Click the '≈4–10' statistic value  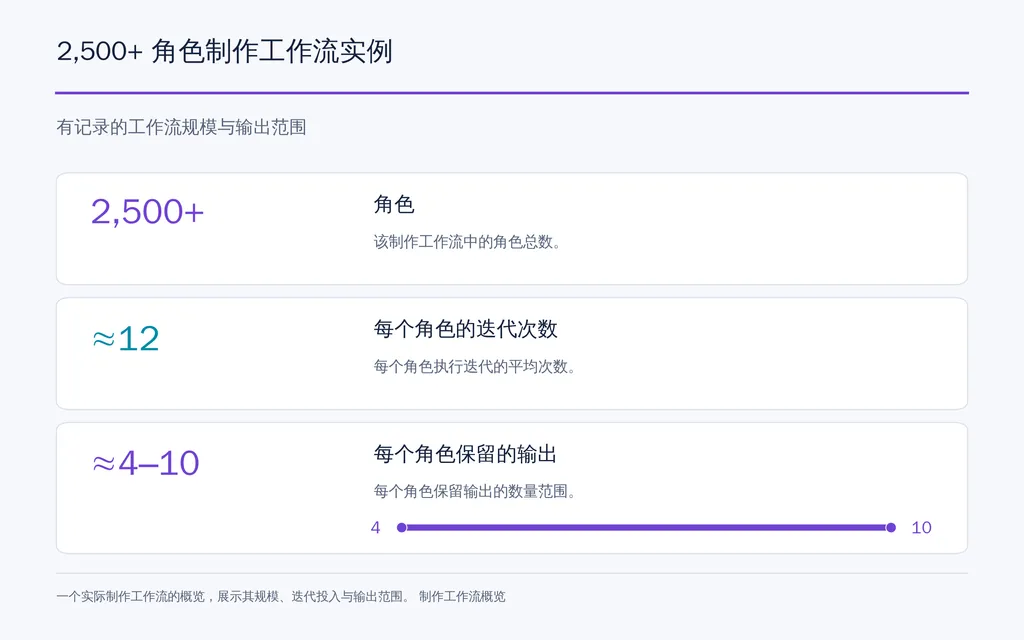pyautogui.click(x=146, y=463)
